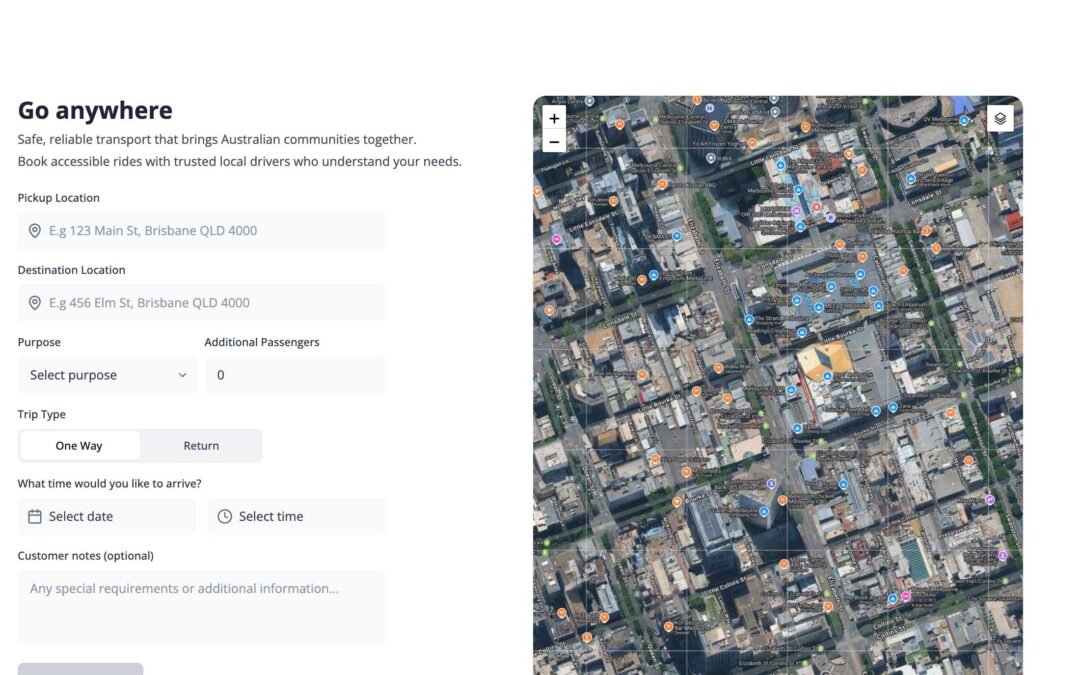Click the "Go anywhere" heading
The height and width of the screenshot is (675, 1080).
[95, 110]
